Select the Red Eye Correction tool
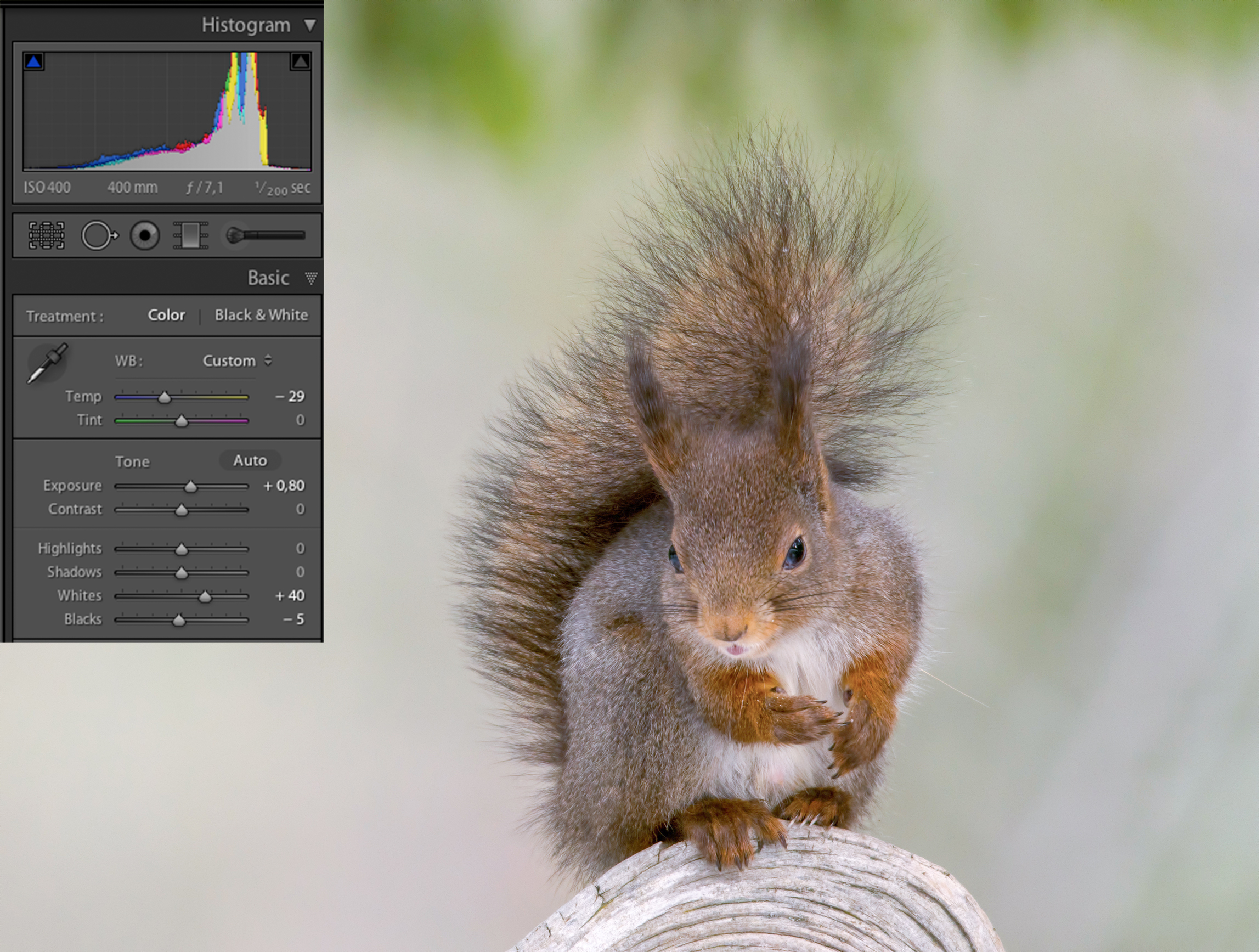Viewport: 1259px width, 952px height. 145,235
